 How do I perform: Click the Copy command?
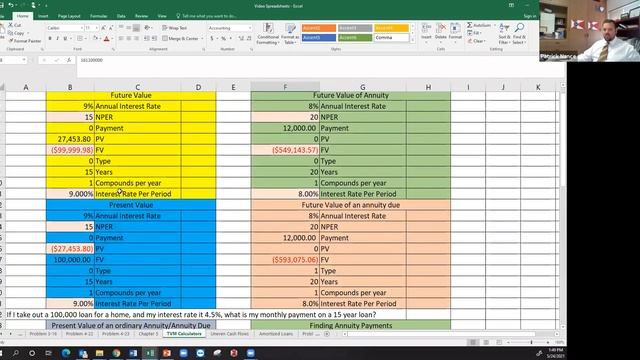[x=16, y=33]
